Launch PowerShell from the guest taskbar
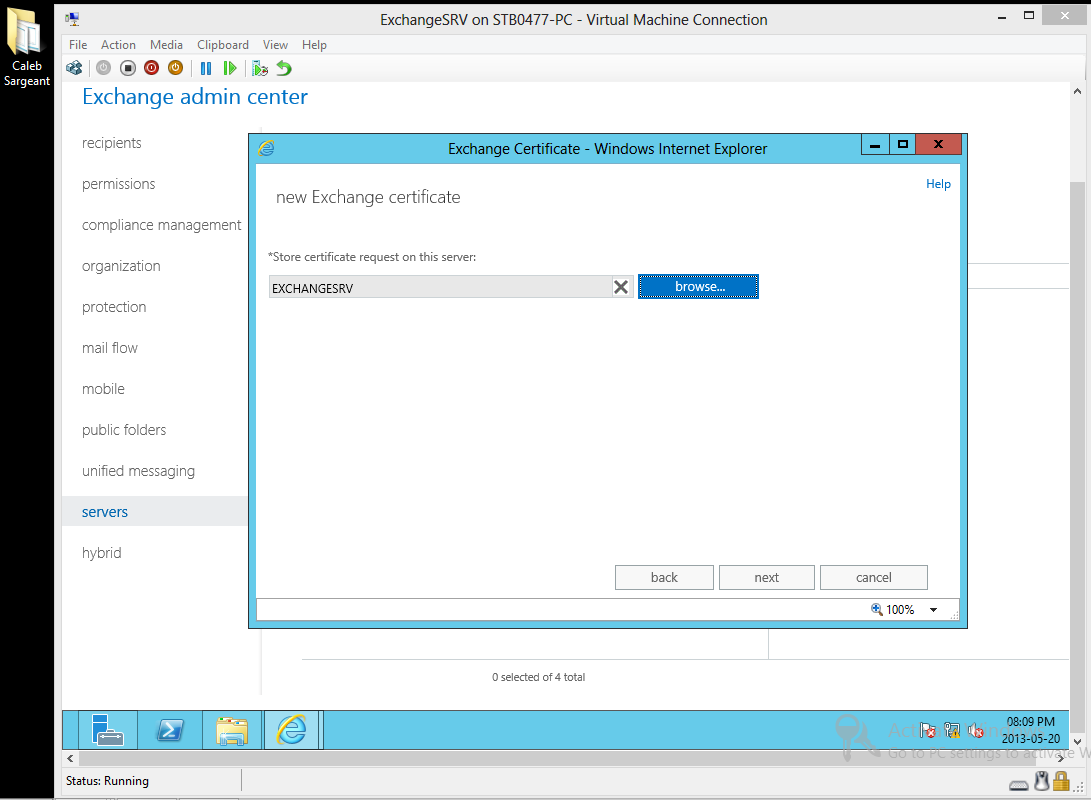Image resolution: width=1091 pixels, height=800 pixels. pos(170,730)
